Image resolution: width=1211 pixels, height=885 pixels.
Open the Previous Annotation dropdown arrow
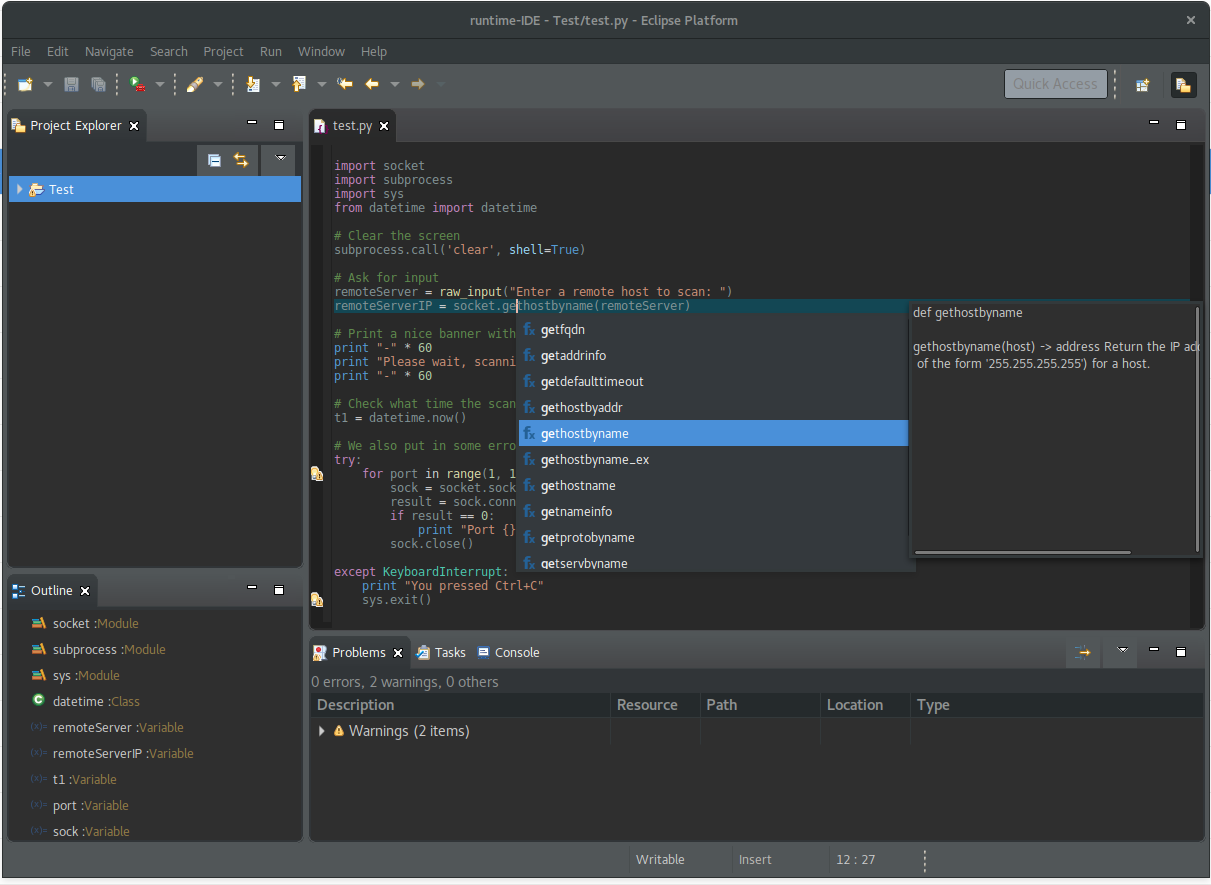click(322, 85)
